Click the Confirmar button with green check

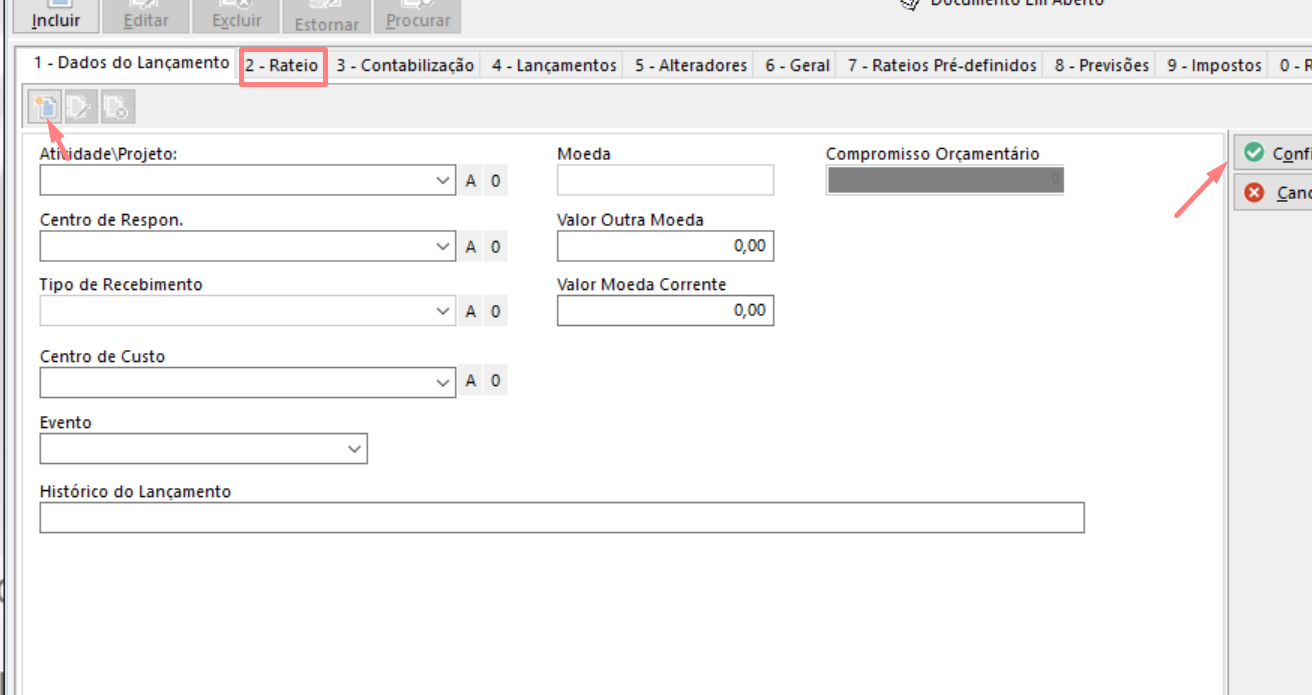tap(1273, 153)
